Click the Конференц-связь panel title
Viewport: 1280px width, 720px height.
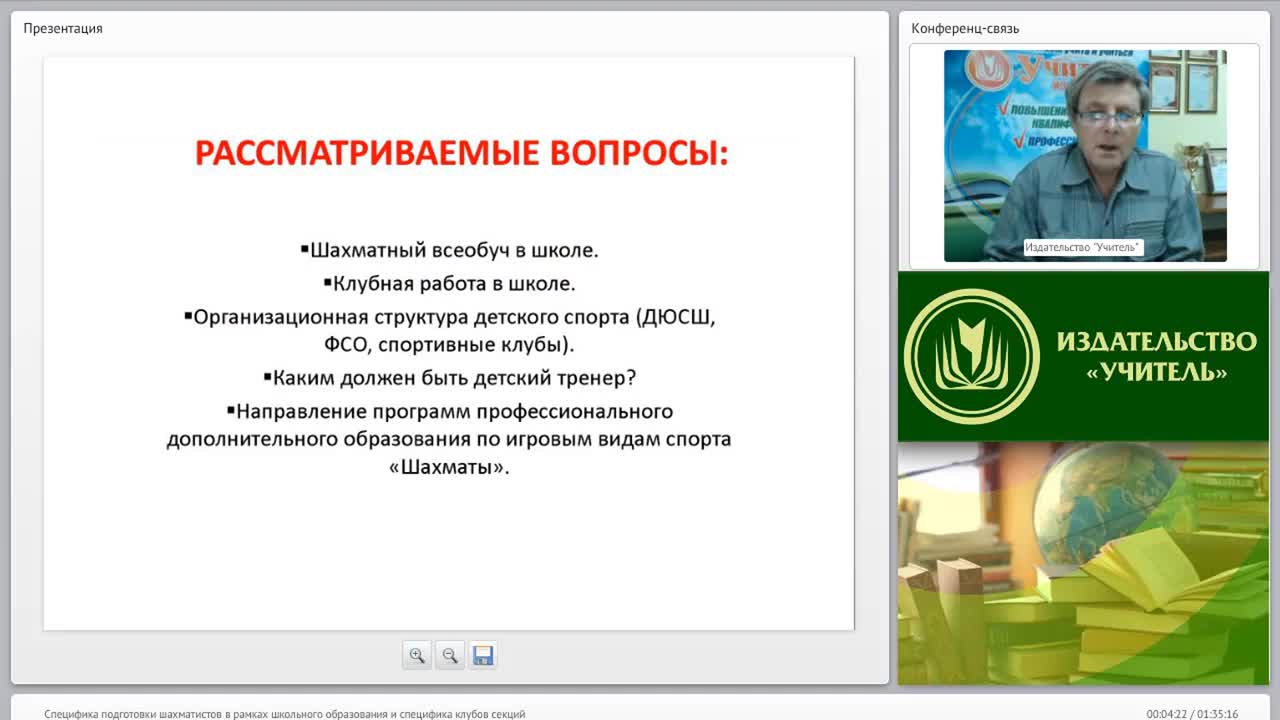(965, 28)
